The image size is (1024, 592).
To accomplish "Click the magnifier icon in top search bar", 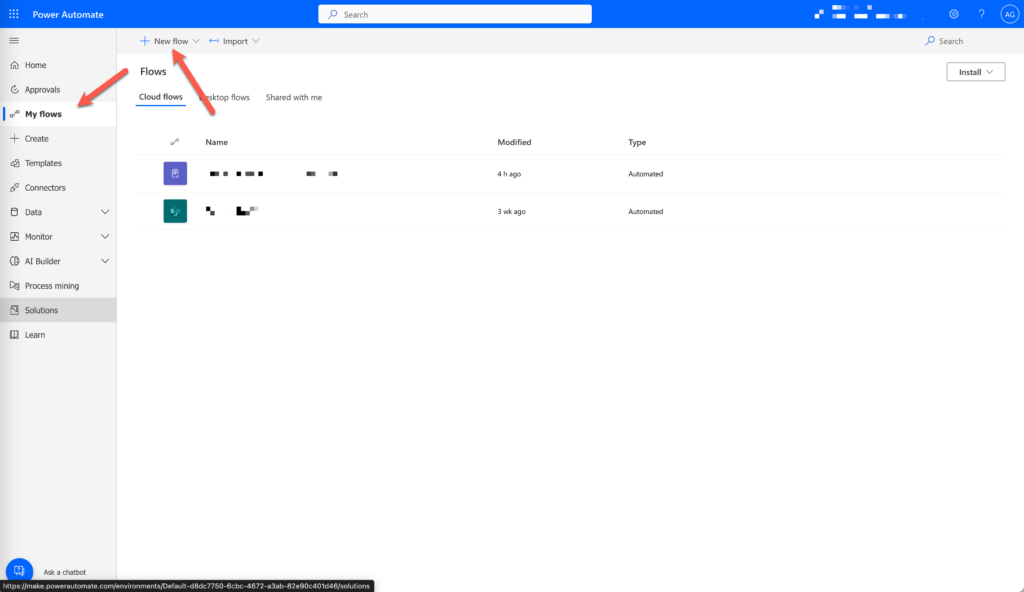I will (x=332, y=14).
